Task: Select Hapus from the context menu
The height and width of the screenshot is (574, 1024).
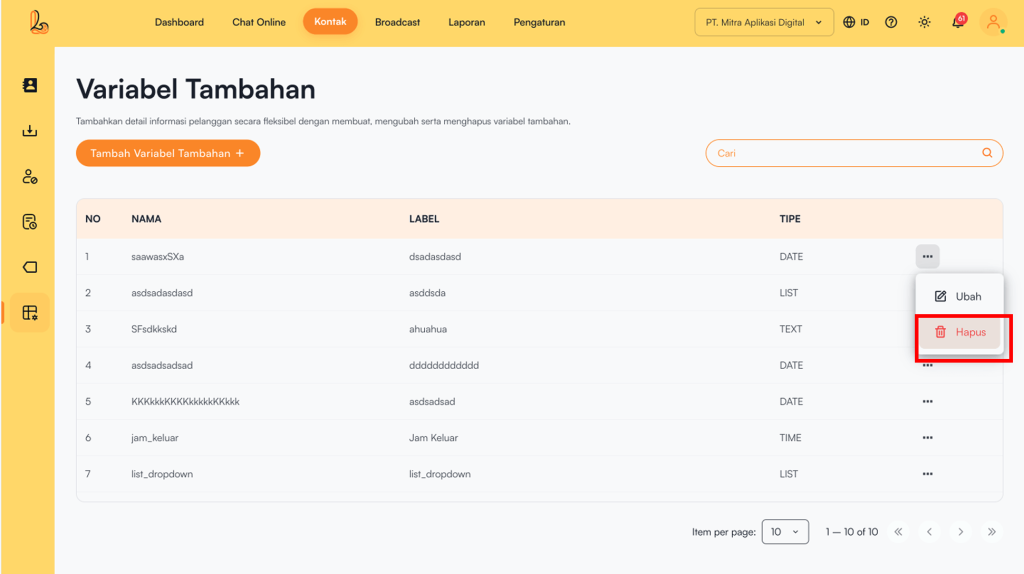Action: click(959, 332)
